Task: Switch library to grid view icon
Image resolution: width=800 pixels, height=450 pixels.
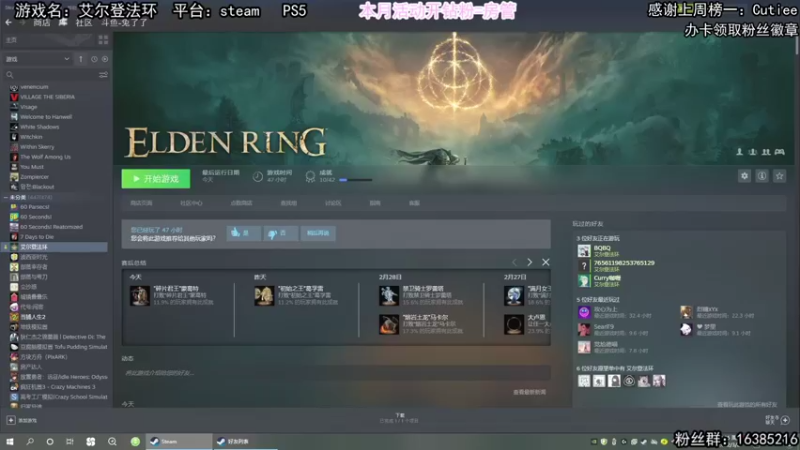Action: (x=103, y=40)
